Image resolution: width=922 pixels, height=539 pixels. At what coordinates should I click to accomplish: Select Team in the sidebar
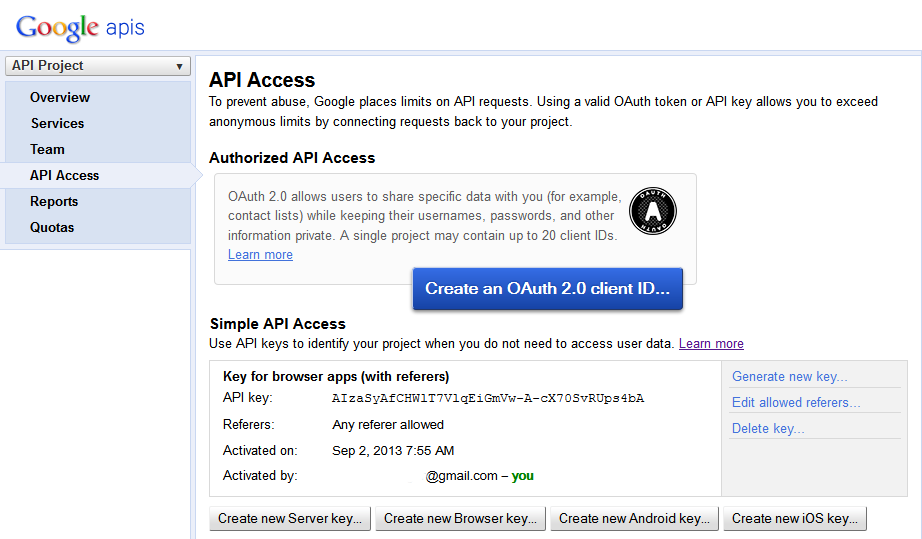(x=48, y=149)
